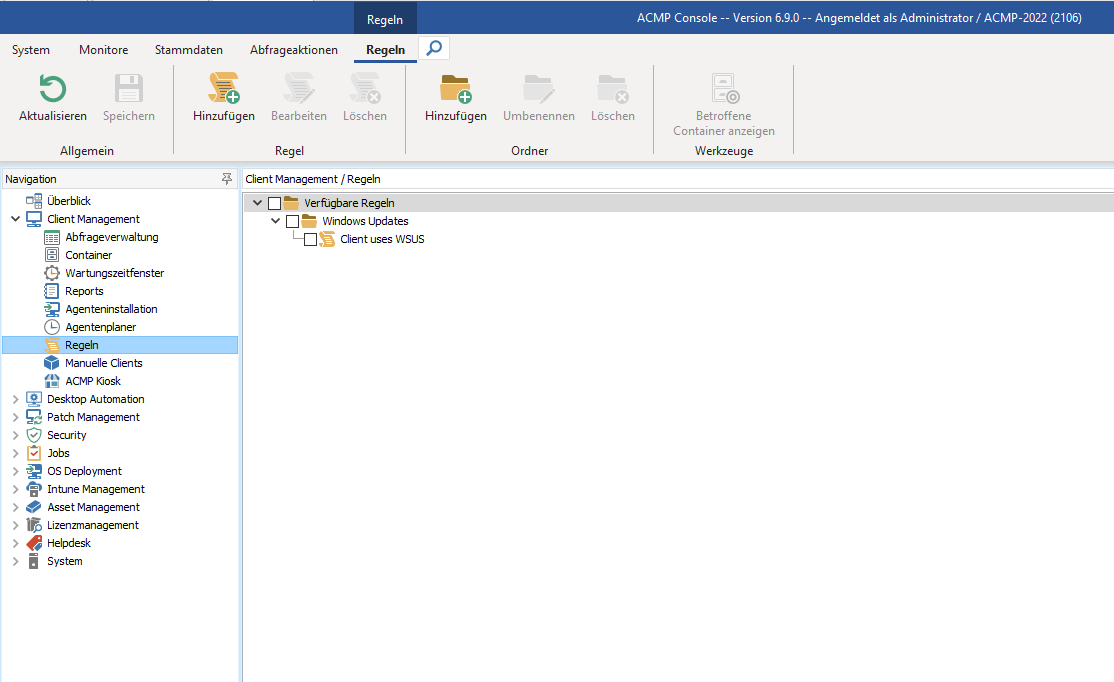
Task: Enable the Client uses WSUS checkbox
Action: point(311,239)
